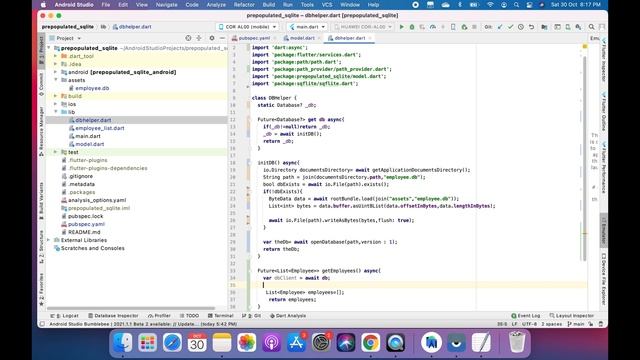Open Project panel settings gear
The width and height of the screenshot is (640, 360).
(211, 38)
